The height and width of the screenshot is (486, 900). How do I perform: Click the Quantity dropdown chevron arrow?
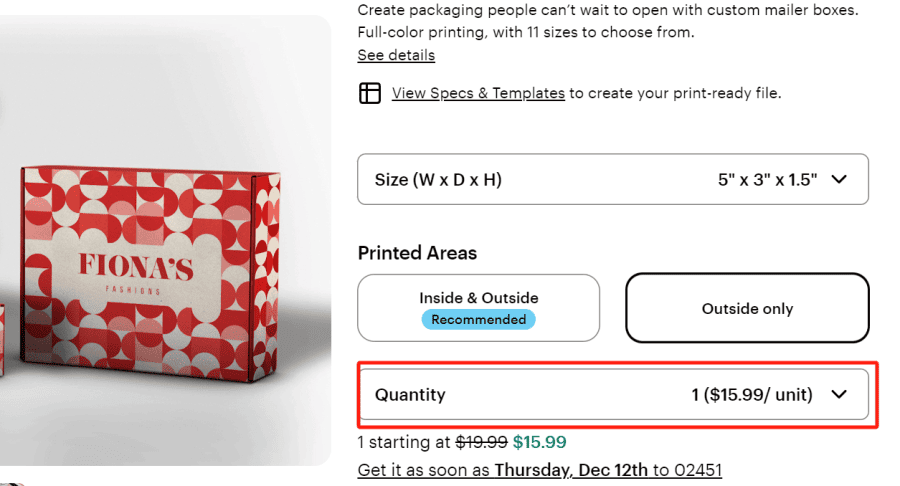pyautogui.click(x=839, y=394)
